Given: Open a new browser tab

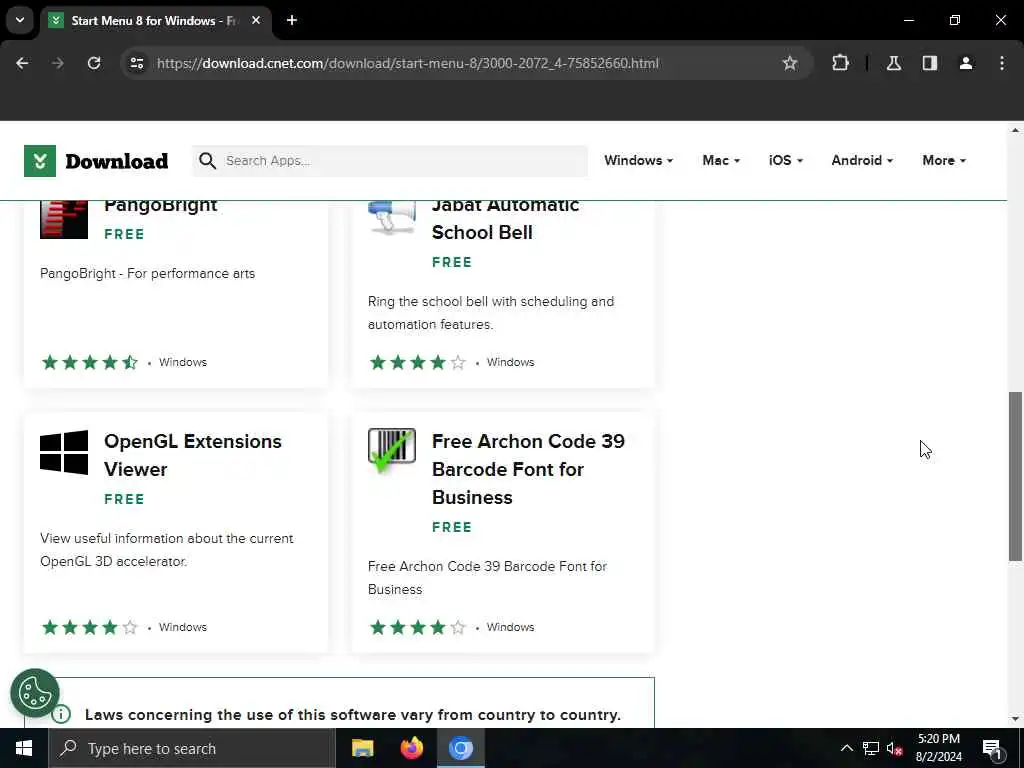Looking at the screenshot, I should pos(292,20).
